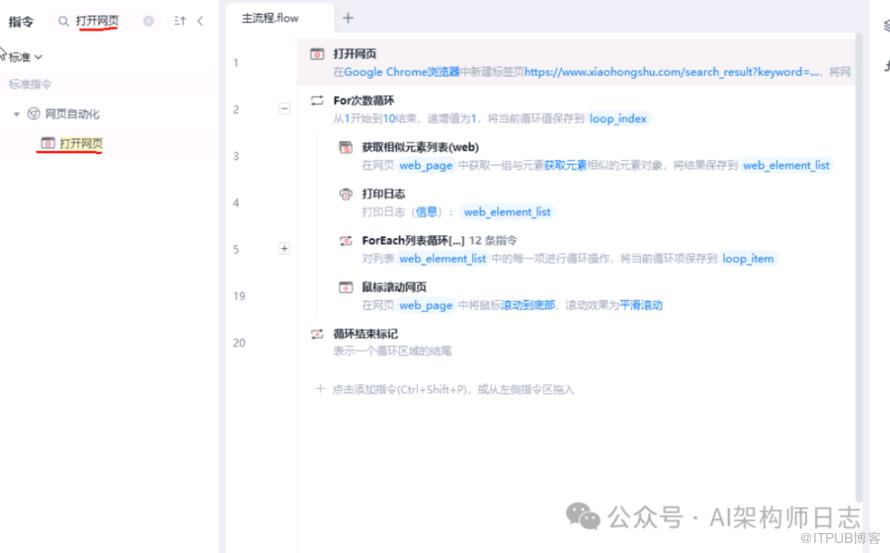Viewport: 890px width, 553px height.
Task: Click the loop_index variable tag
Action: click(x=618, y=119)
